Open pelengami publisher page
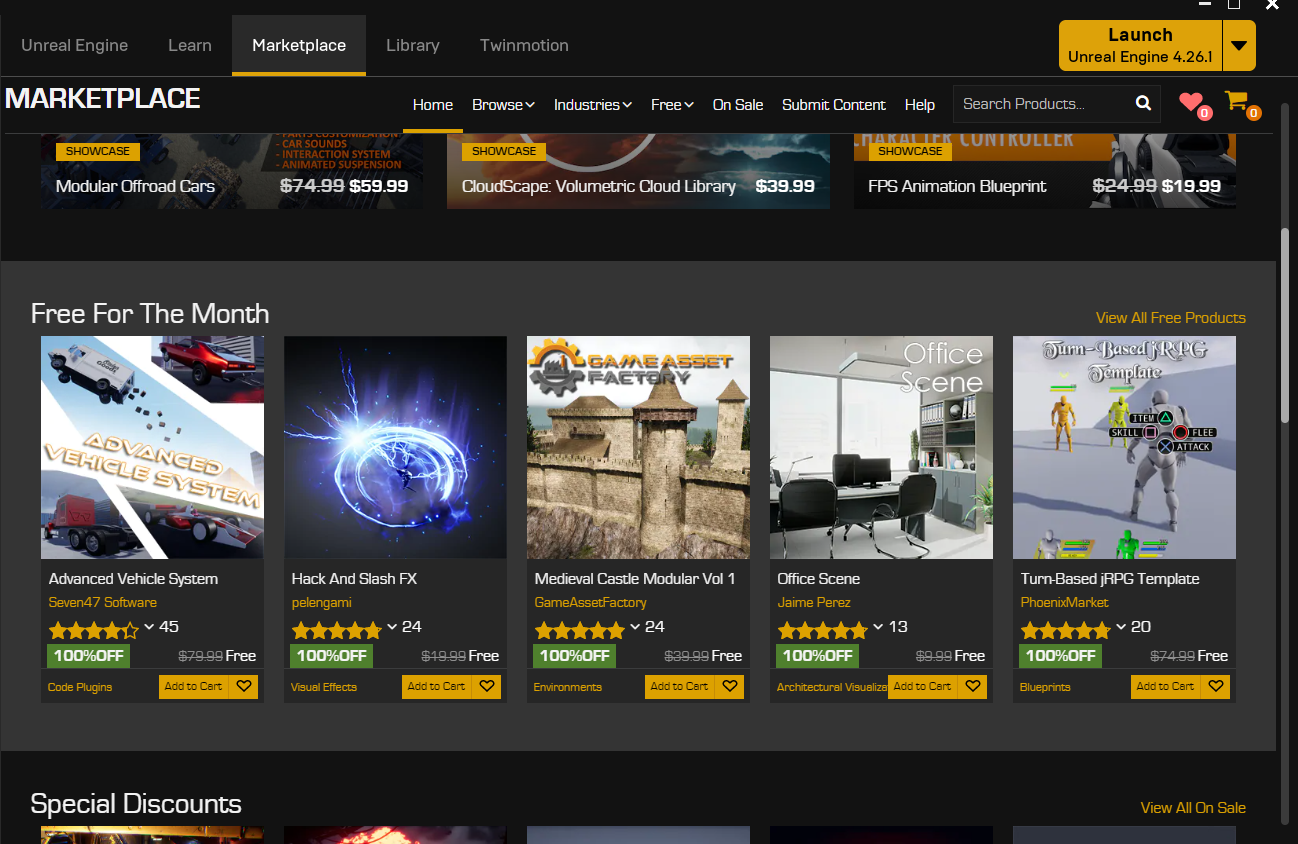The width and height of the screenshot is (1298, 844). tap(322, 603)
